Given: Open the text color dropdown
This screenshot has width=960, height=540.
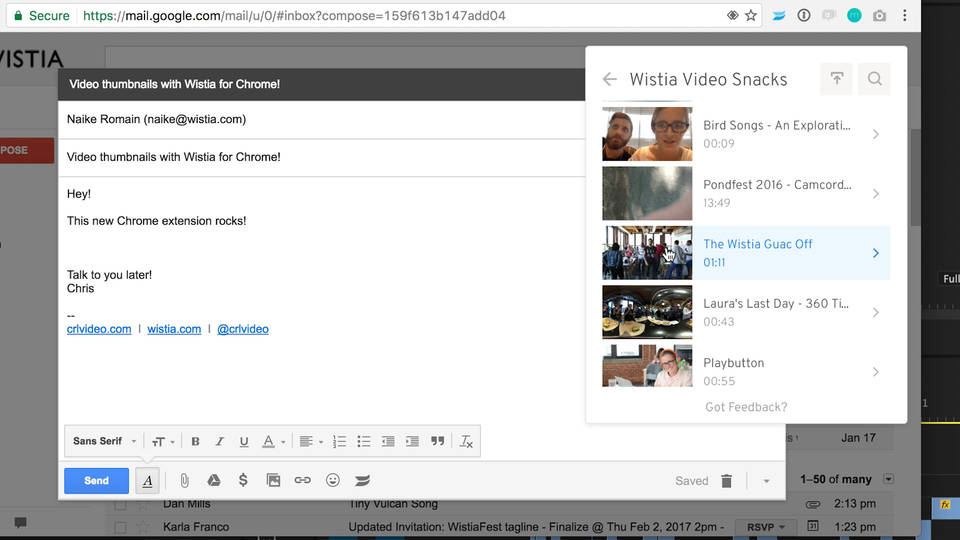Looking at the screenshot, I should click(x=273, y=441).
